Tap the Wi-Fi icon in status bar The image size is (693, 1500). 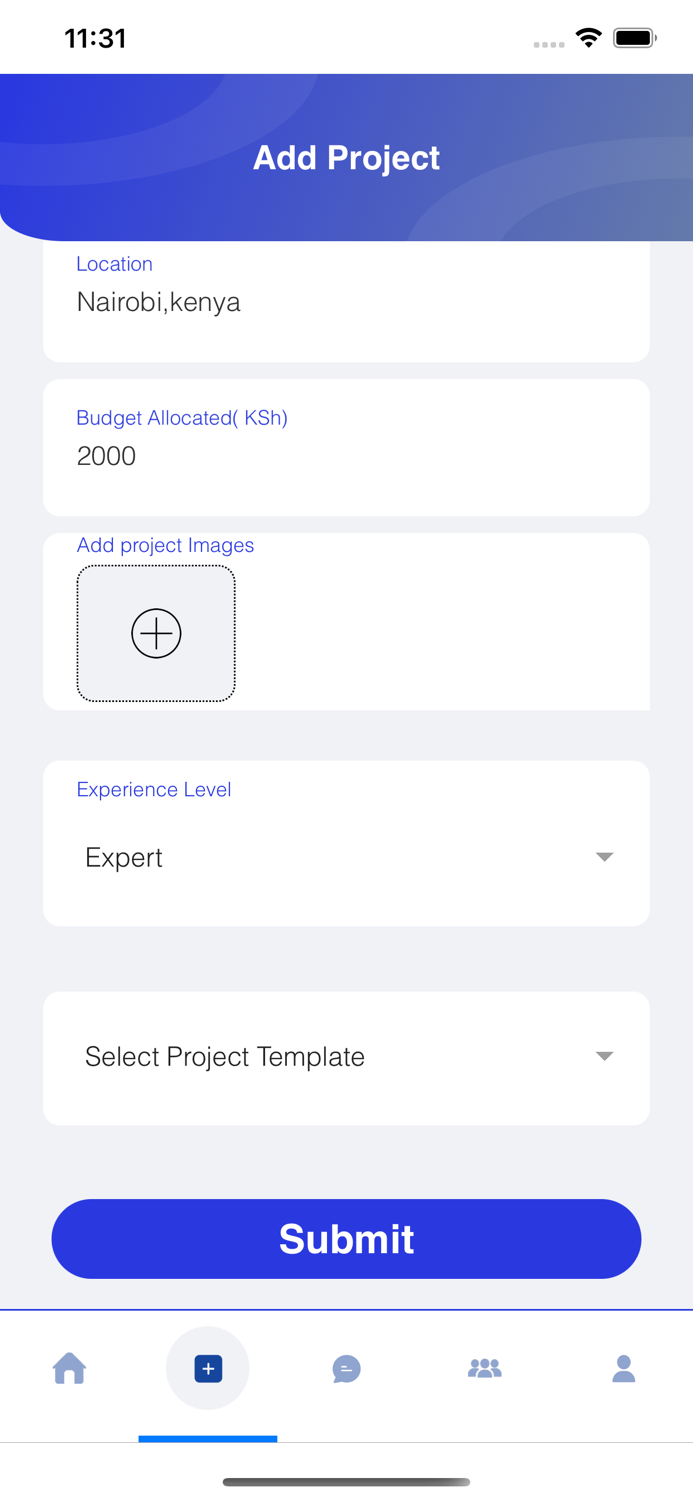[588, 37]
